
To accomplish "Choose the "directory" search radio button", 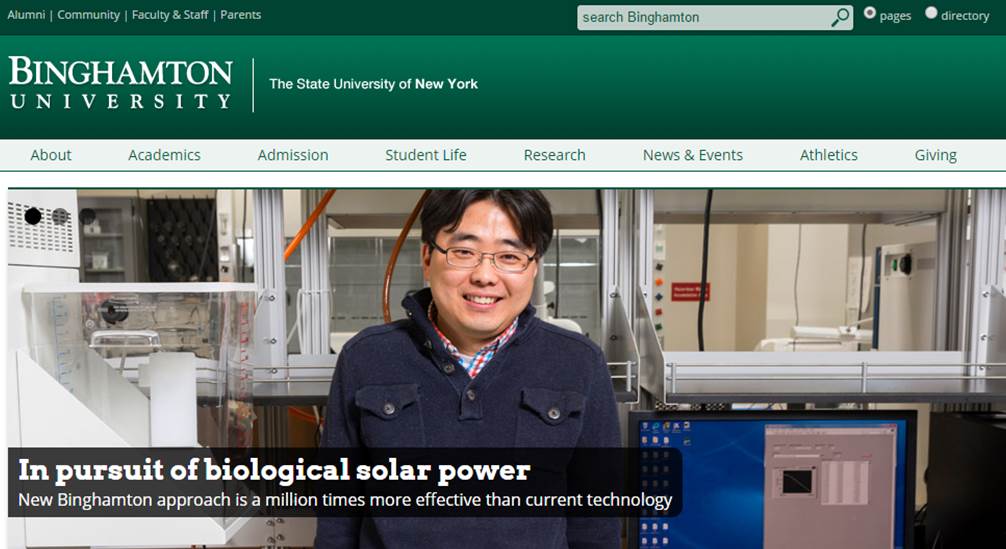I will coord(931,13).
